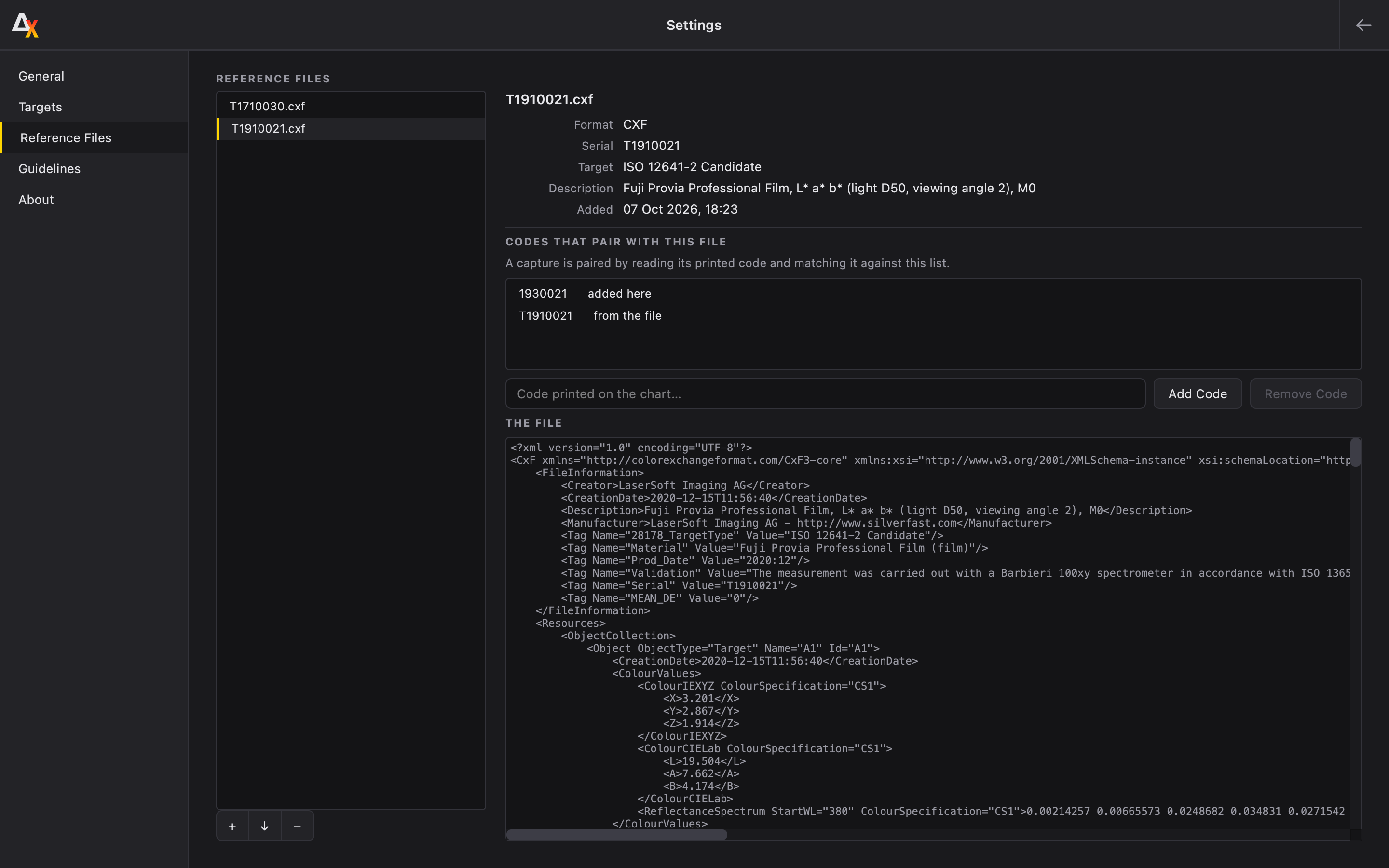
Task: Click the Format value CXF
Action: [x=635, y=124]
